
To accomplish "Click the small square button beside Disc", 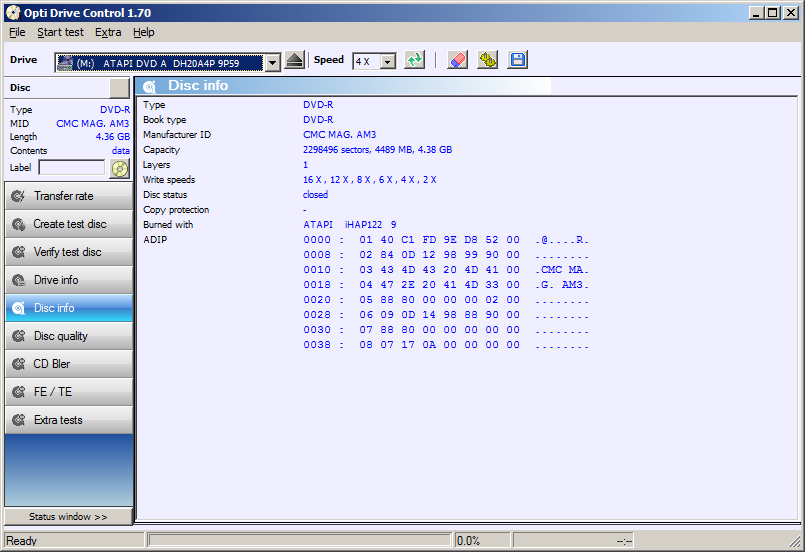I will coord(120,88).
